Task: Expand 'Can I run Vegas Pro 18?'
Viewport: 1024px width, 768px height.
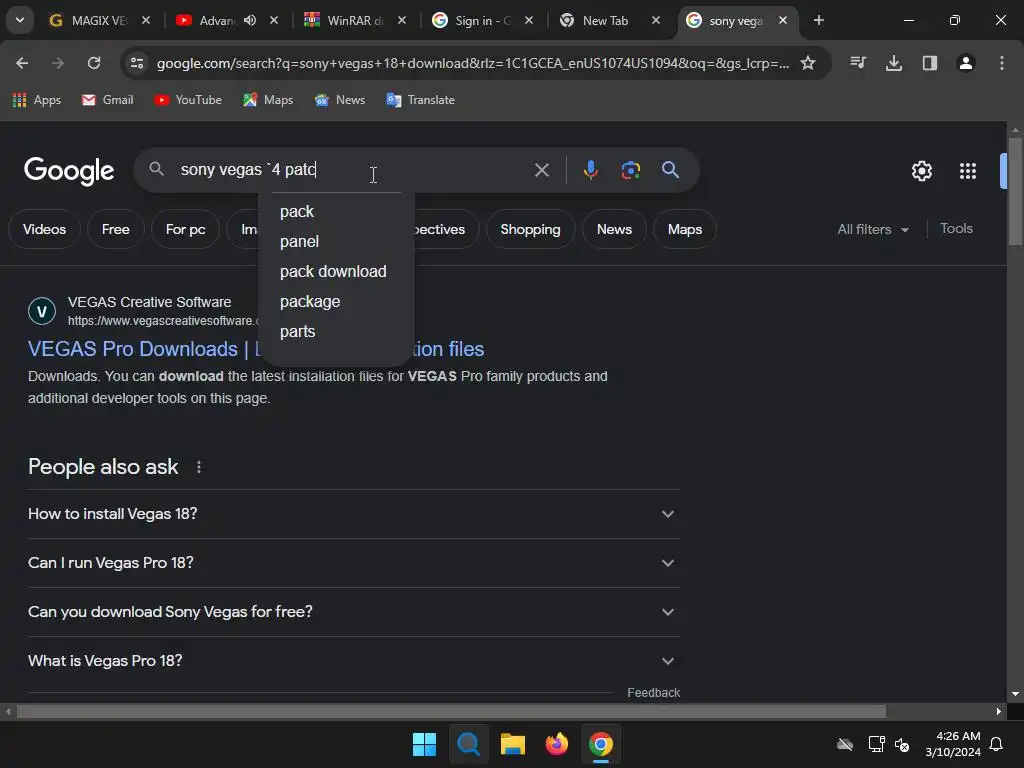Action: click(353, 563)
